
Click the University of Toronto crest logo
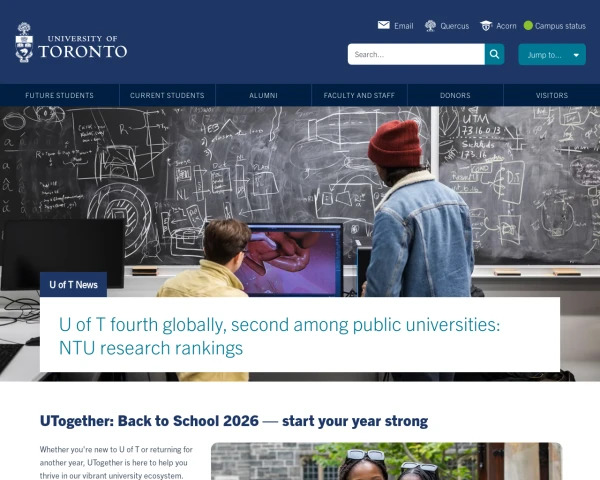point(24,42)
